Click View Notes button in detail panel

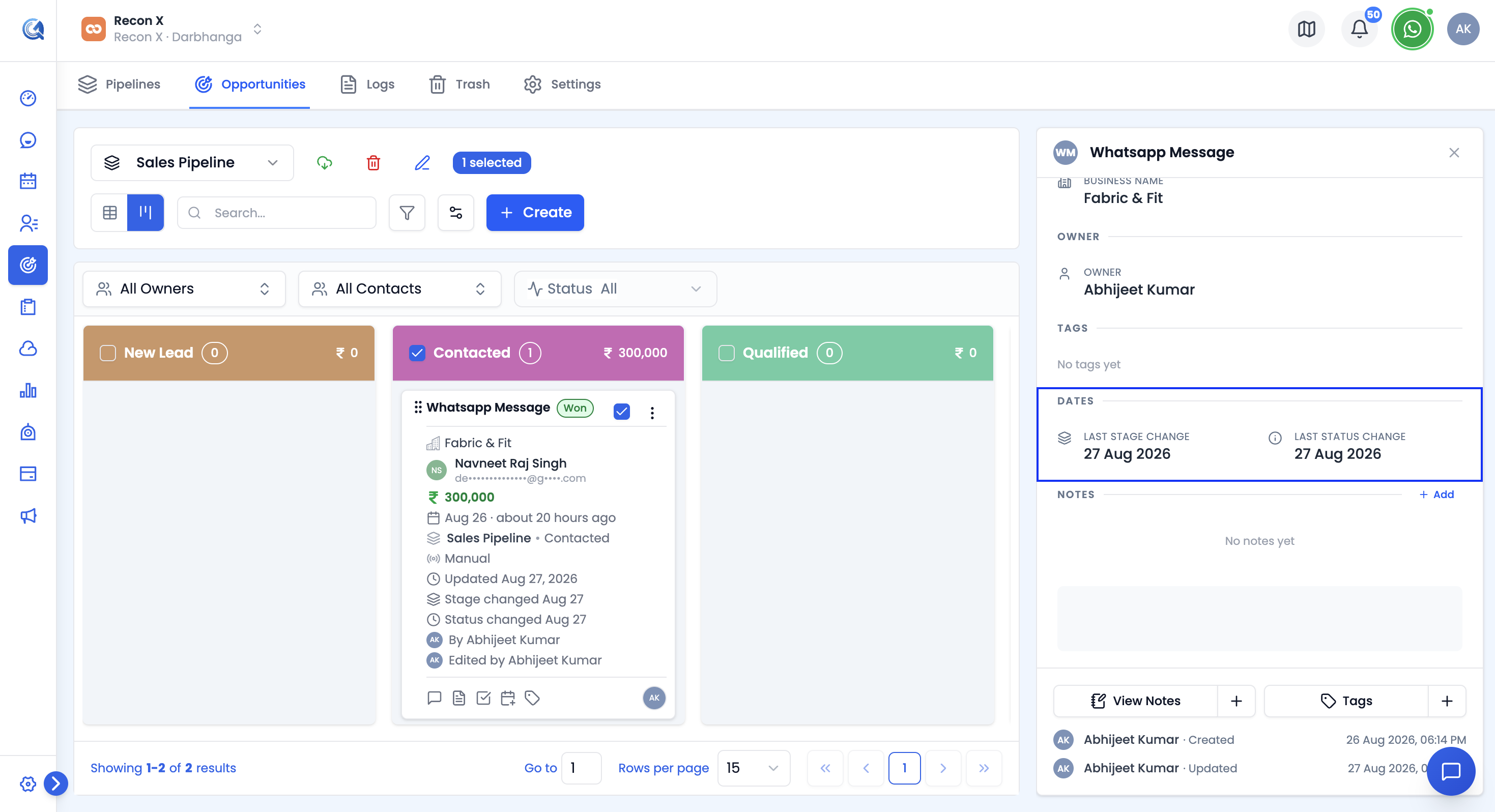pos(1135,701)
